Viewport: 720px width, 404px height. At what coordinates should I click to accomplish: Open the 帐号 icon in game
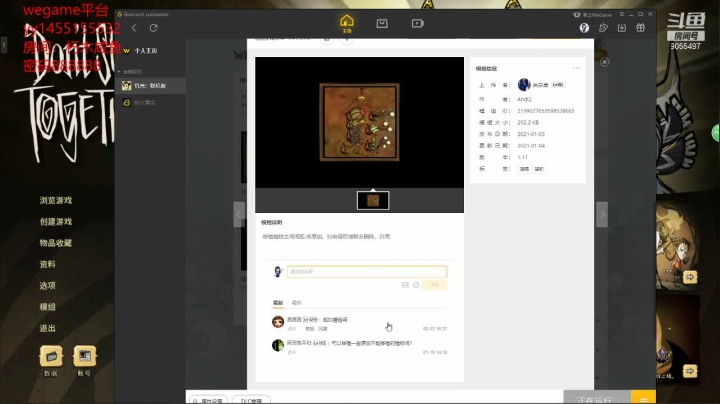(x=84, y=356)
